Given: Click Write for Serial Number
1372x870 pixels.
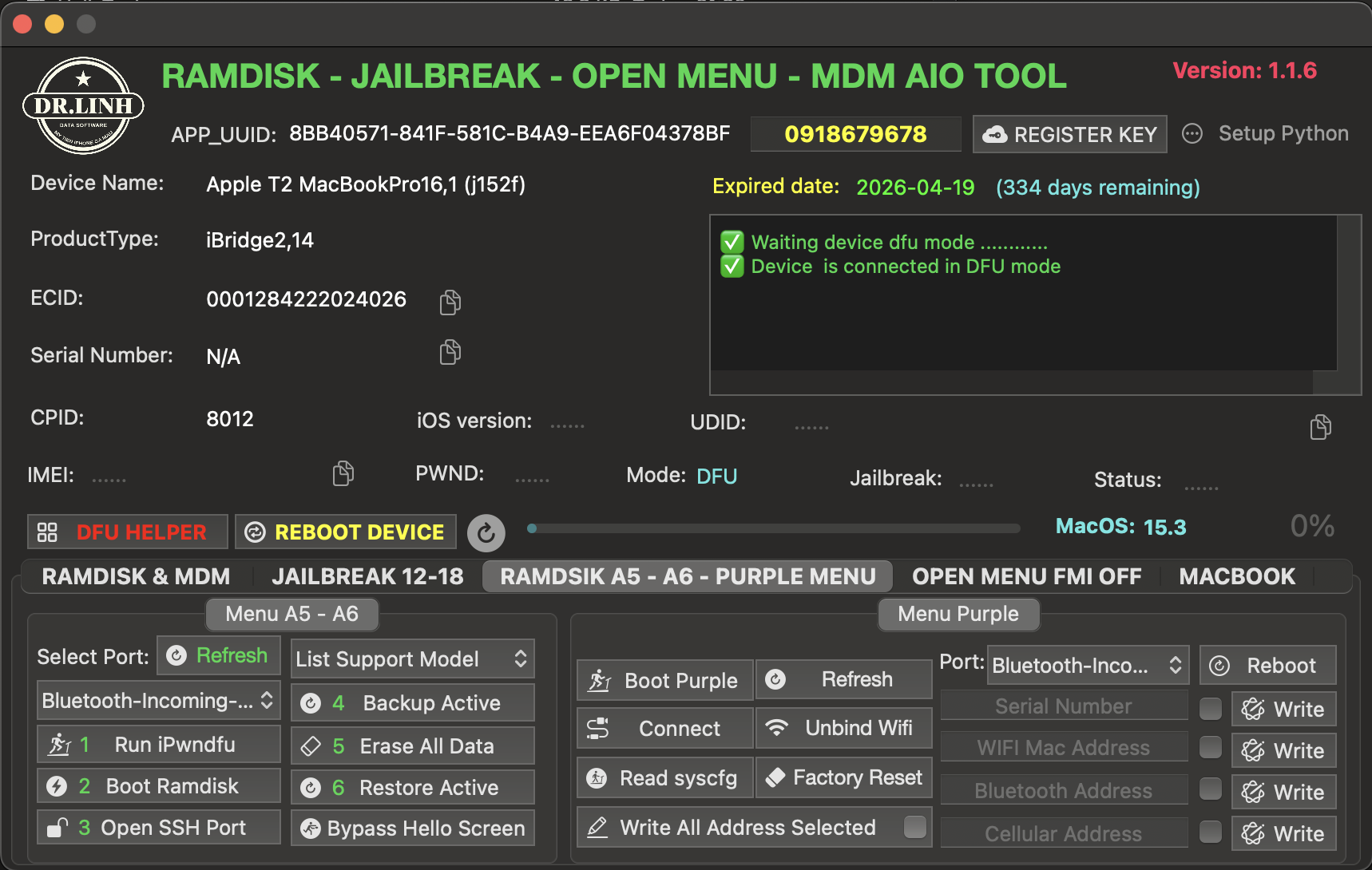Looking at the screenshot, I should coord(1283,709).
